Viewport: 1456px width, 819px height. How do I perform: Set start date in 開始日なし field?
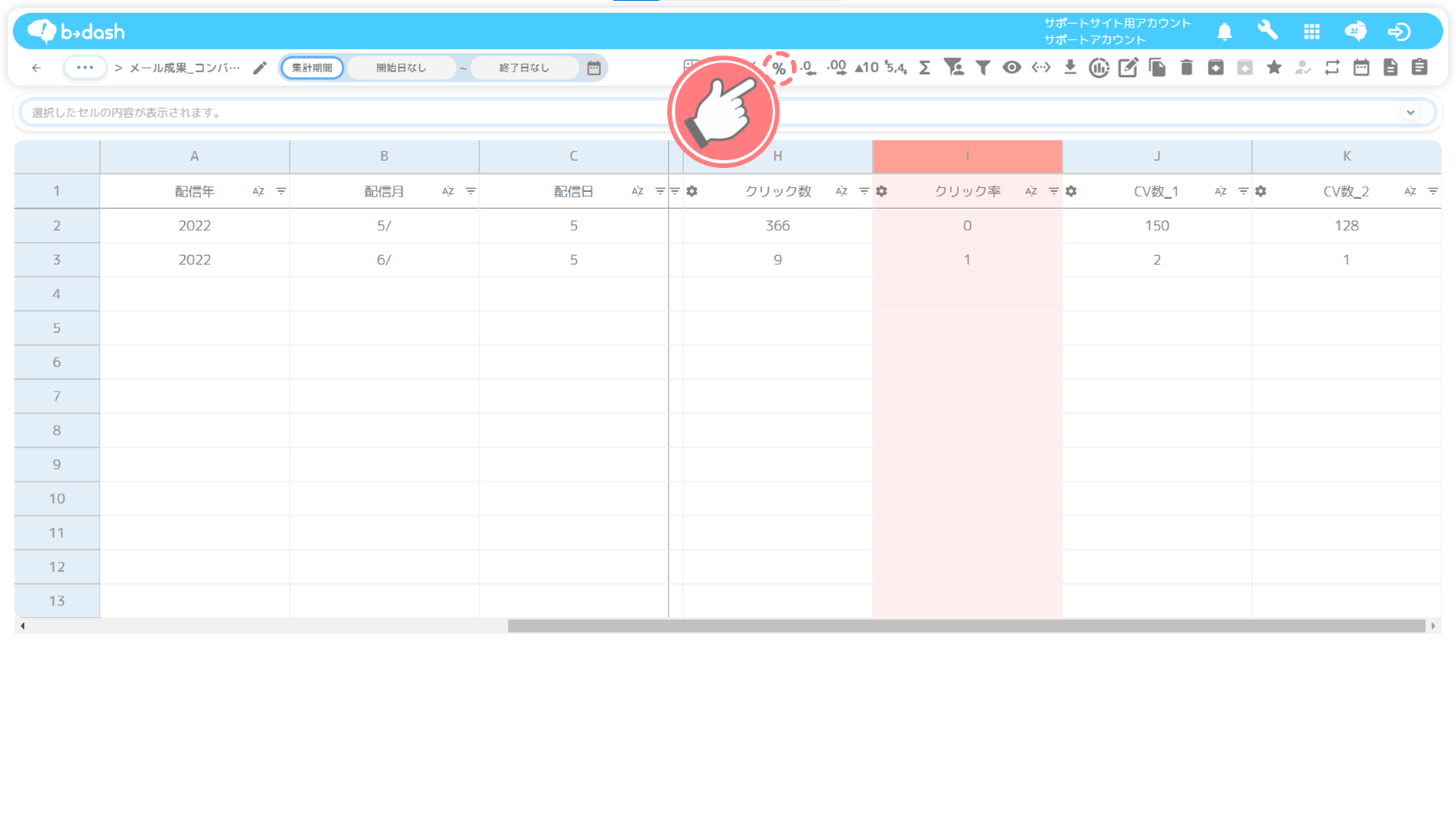tap(401, 68)
